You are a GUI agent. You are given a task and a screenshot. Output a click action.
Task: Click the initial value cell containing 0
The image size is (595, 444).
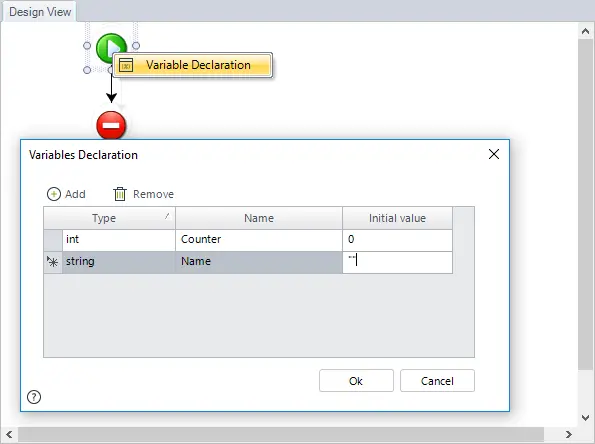[397, 240]
